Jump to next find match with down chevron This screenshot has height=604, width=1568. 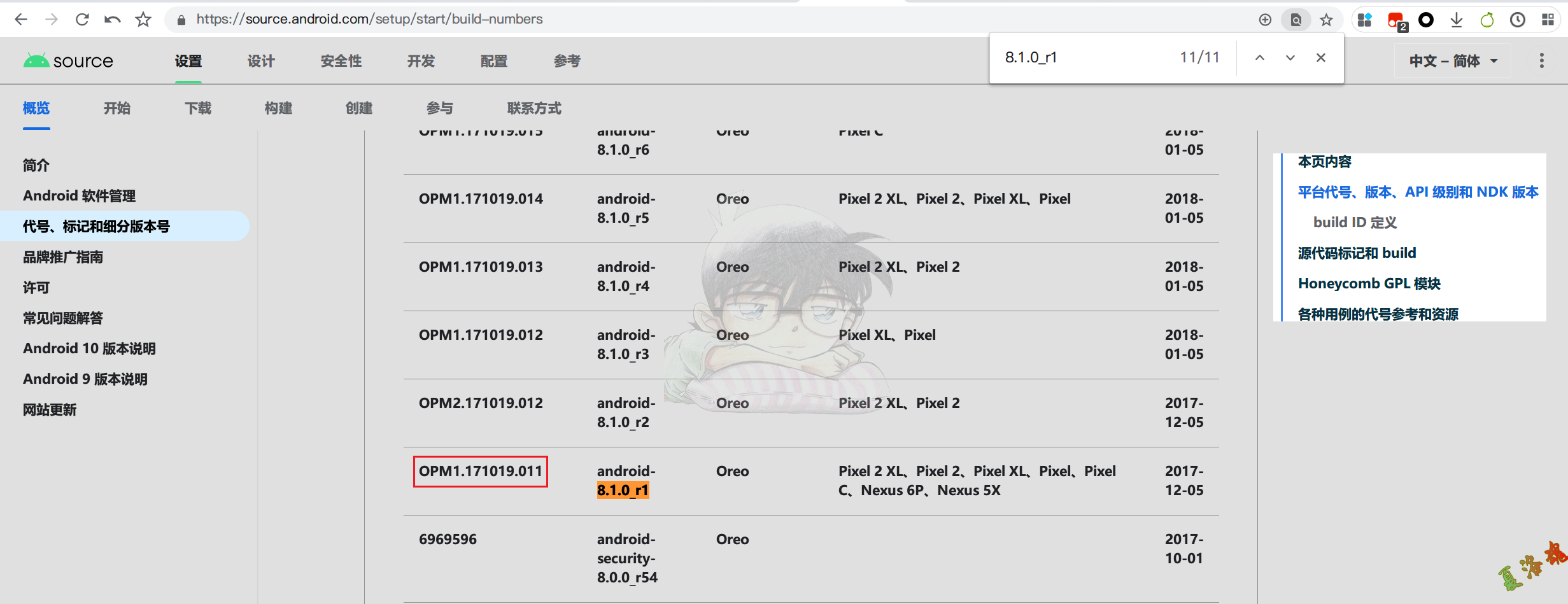click(1290, 58)
